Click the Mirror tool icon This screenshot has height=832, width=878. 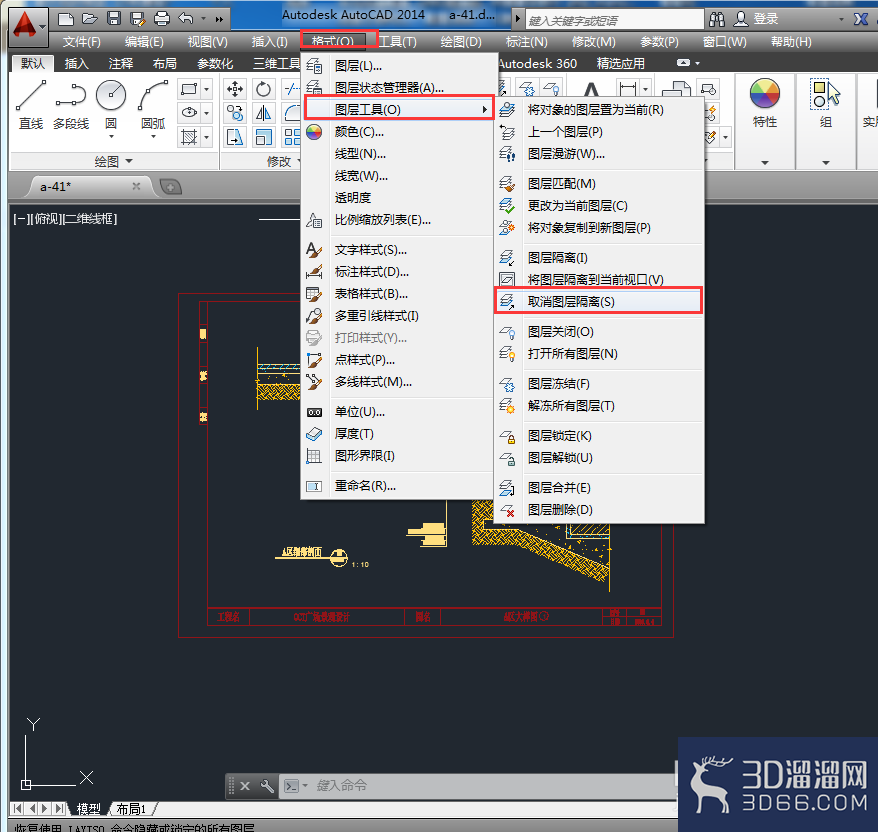pos(263,113)
